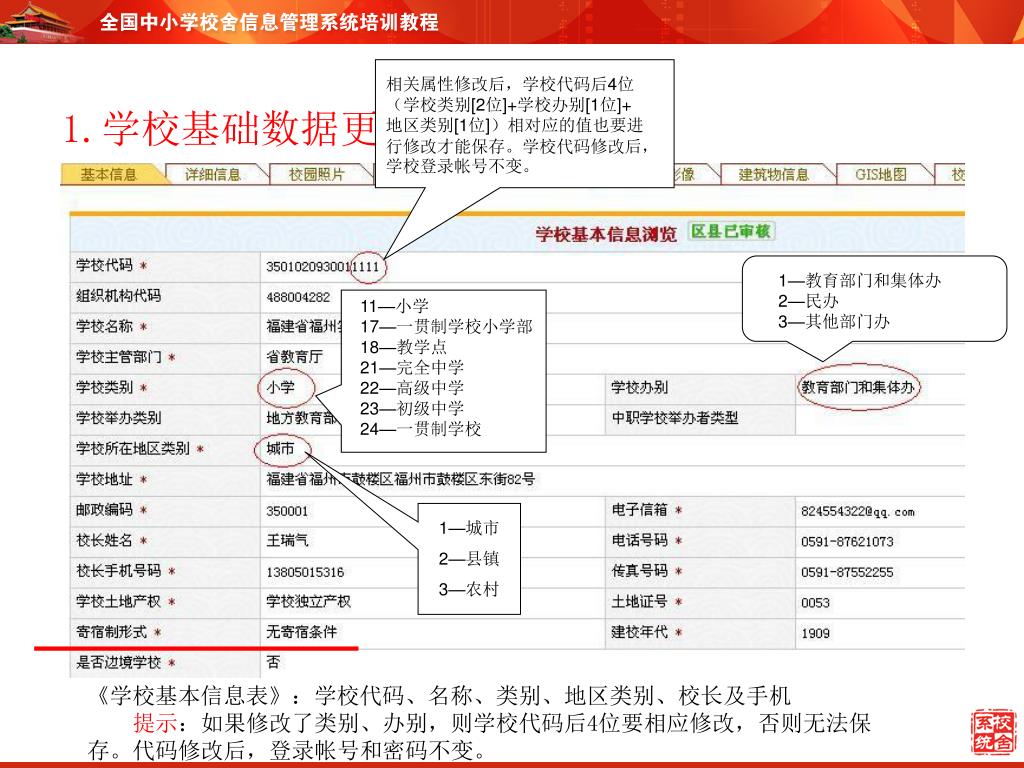This screenshot has width=1024, height=768.
Task: Select principal name 王瑞气
Action: [287, 541]
